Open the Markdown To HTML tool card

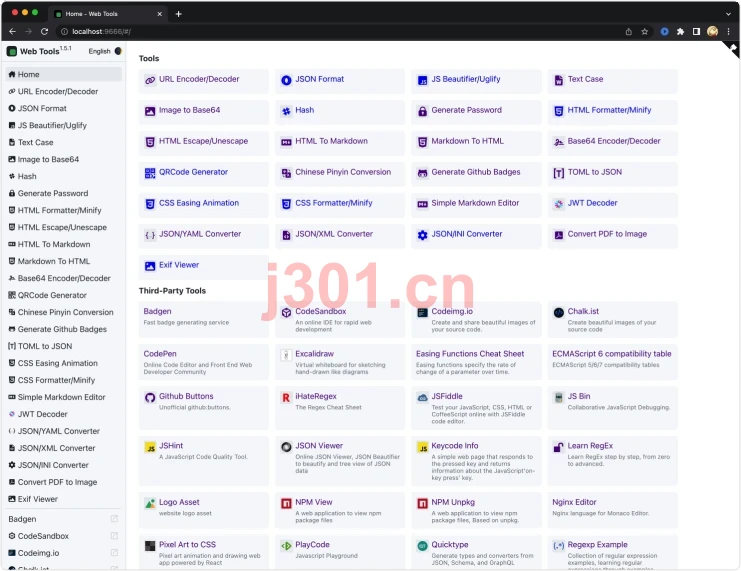point(476,143)
